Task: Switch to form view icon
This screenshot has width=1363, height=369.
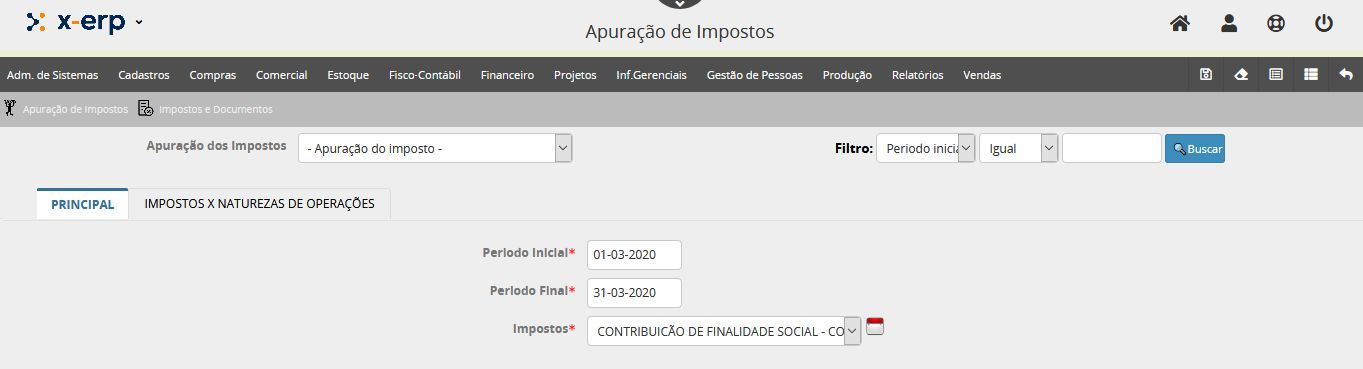Action: (x=1276, y=75)
